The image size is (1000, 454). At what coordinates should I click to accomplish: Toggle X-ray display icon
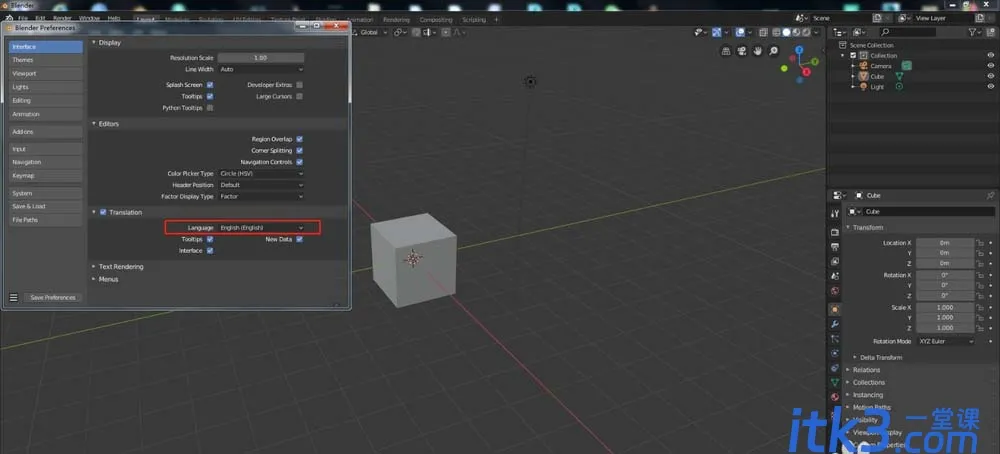click(x=763, y=32)
